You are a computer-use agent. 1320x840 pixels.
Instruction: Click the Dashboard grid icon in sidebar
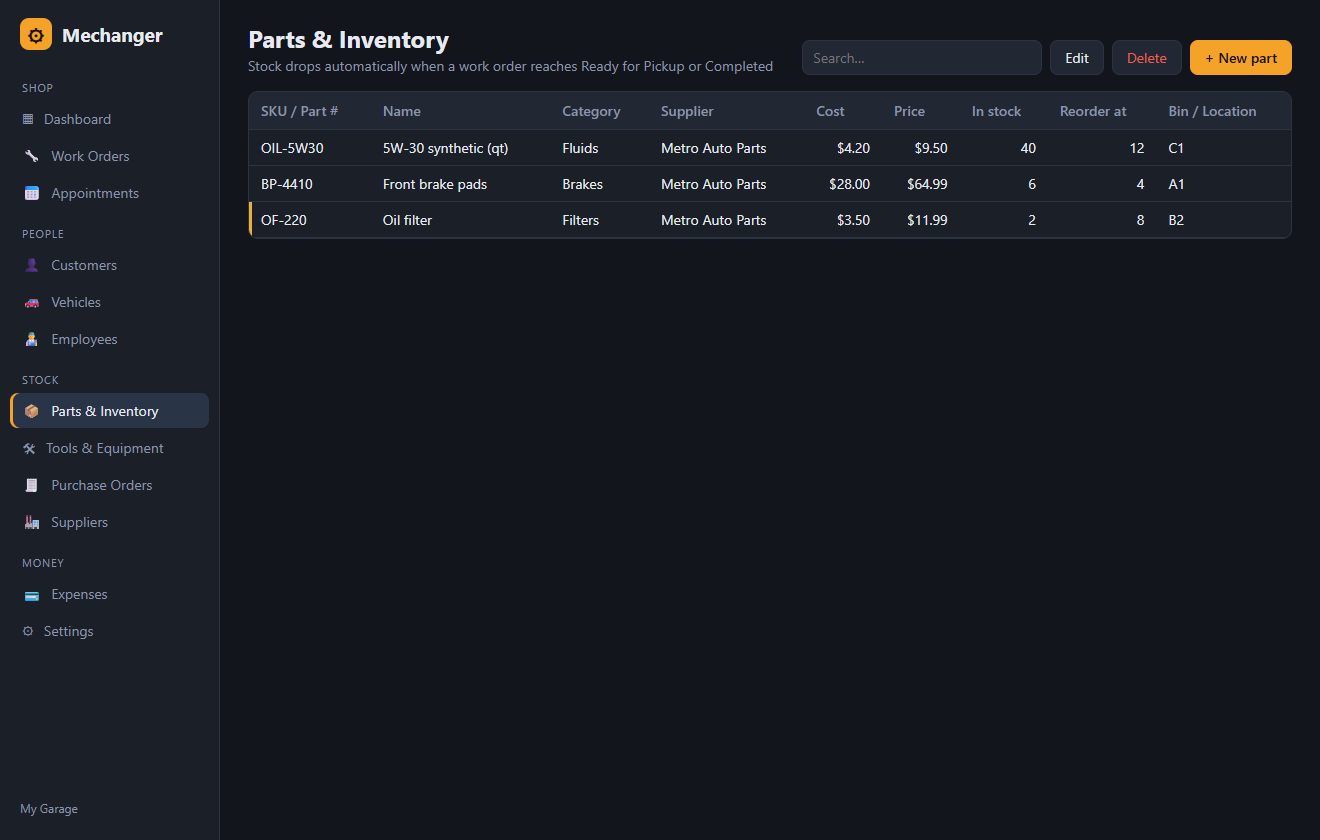(28, 119)
